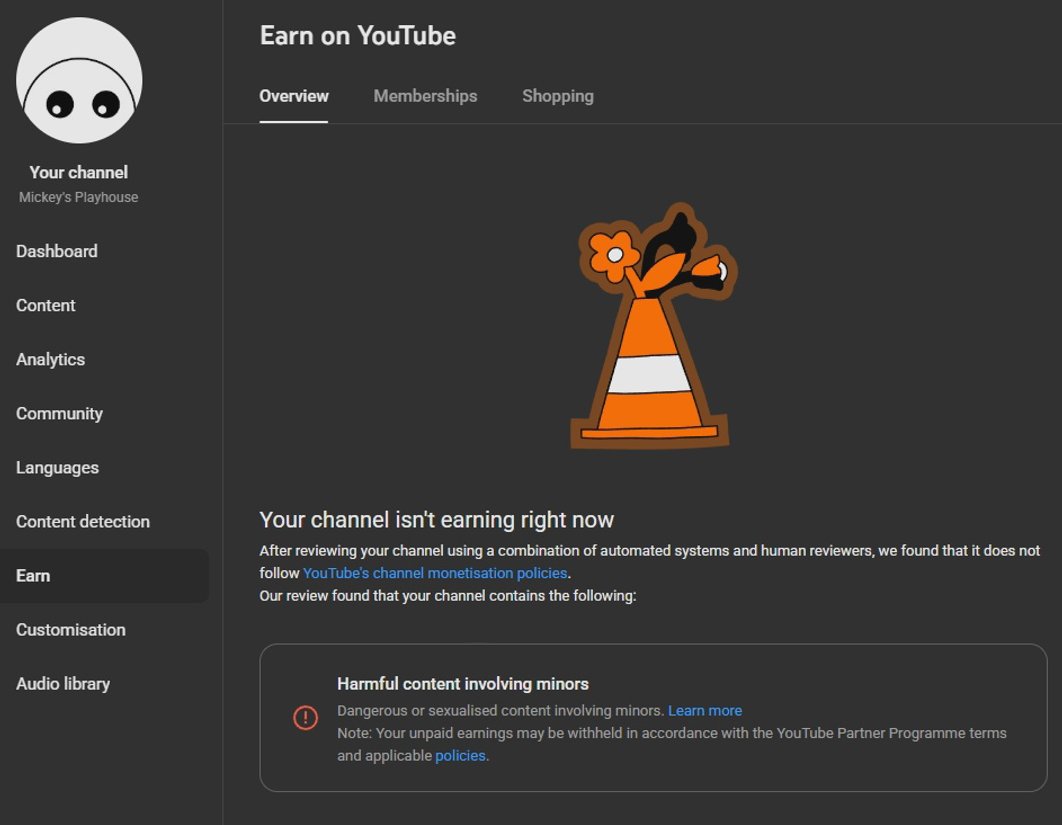This screenshot has width=1062, height=825.
Task: Open the applicable policies link
Action: click(460, 756)
